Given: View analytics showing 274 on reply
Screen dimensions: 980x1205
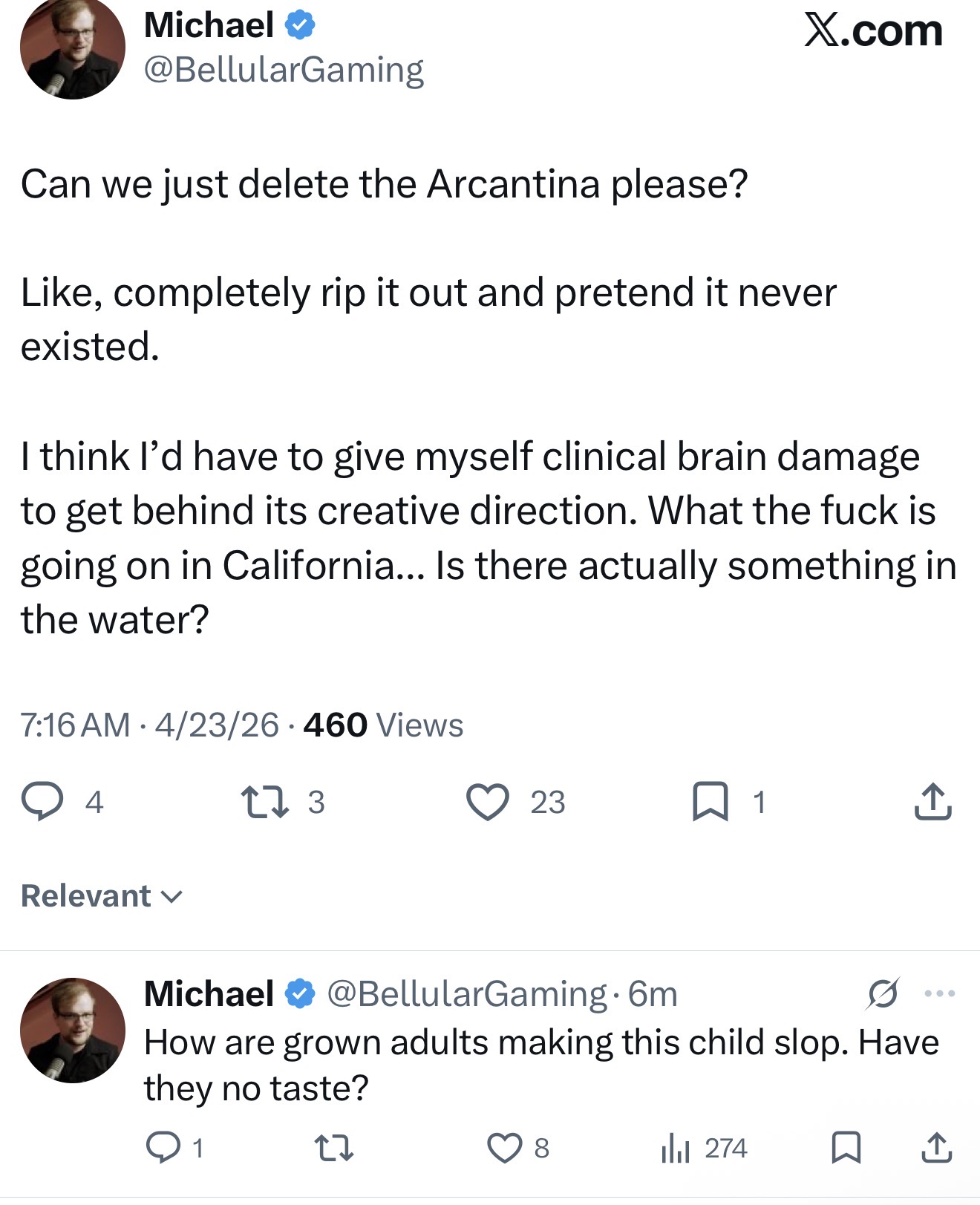Looking at the screenshot, I should click(704, 1149).
